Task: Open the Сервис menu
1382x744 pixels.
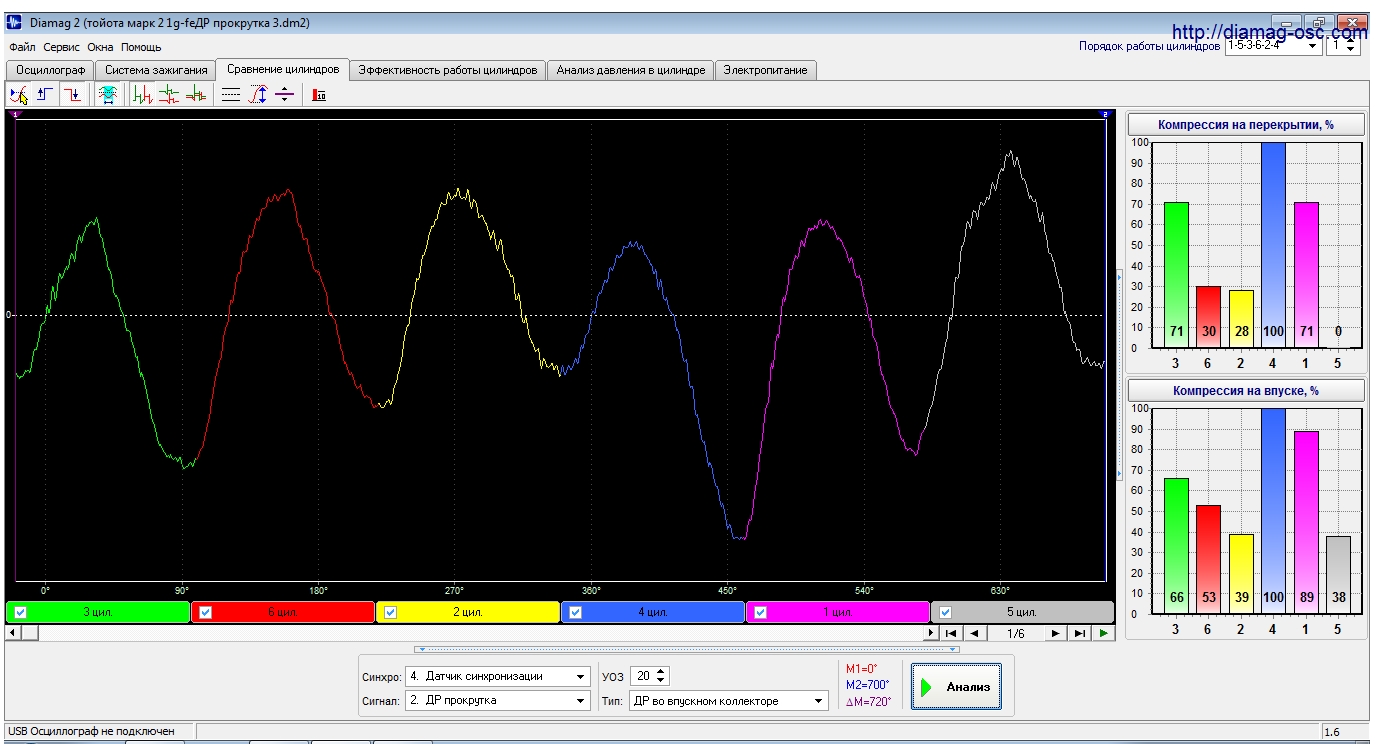Action: click(x=62, y=47)
